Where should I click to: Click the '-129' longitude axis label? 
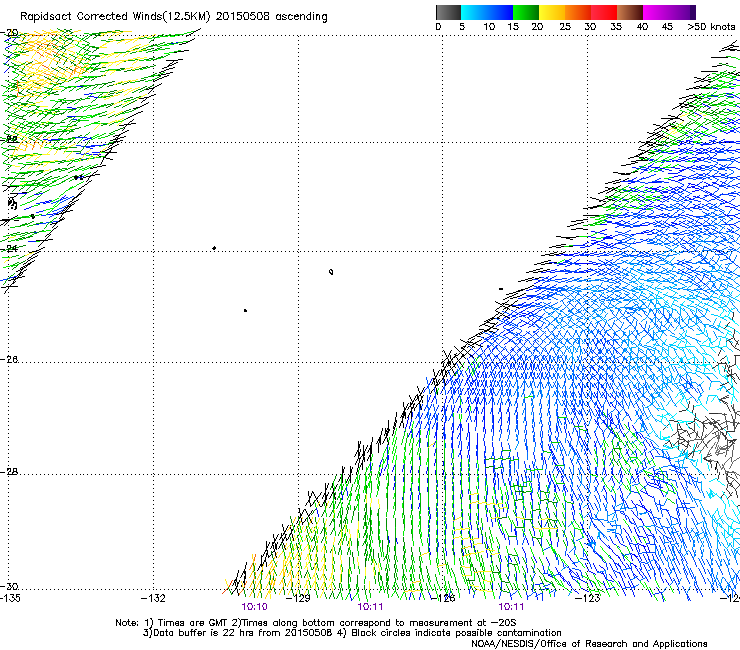(298, 598)
